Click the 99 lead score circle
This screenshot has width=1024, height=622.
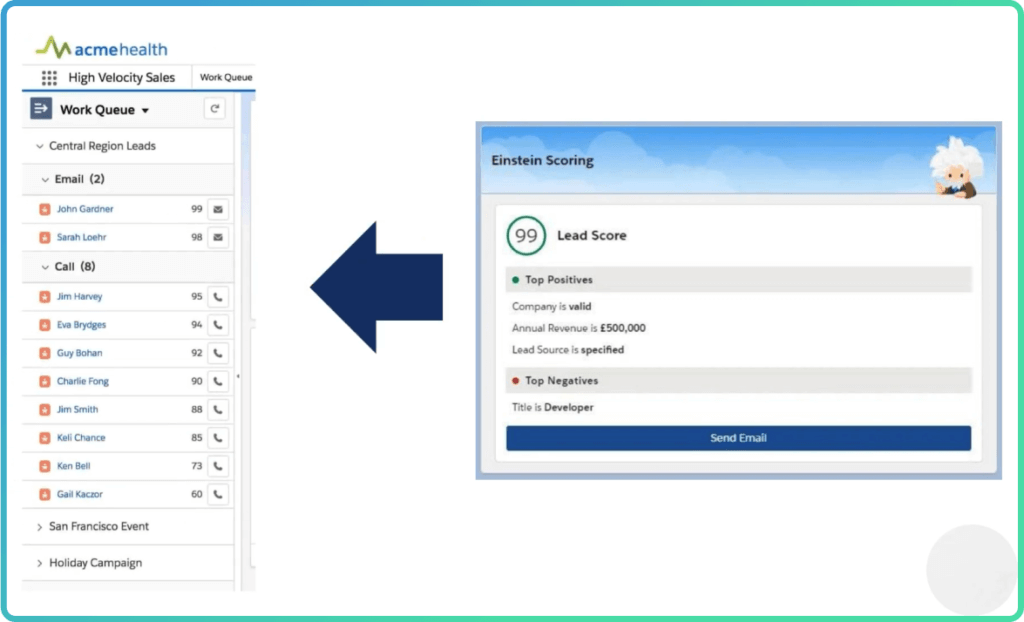(x=526, y=235)
